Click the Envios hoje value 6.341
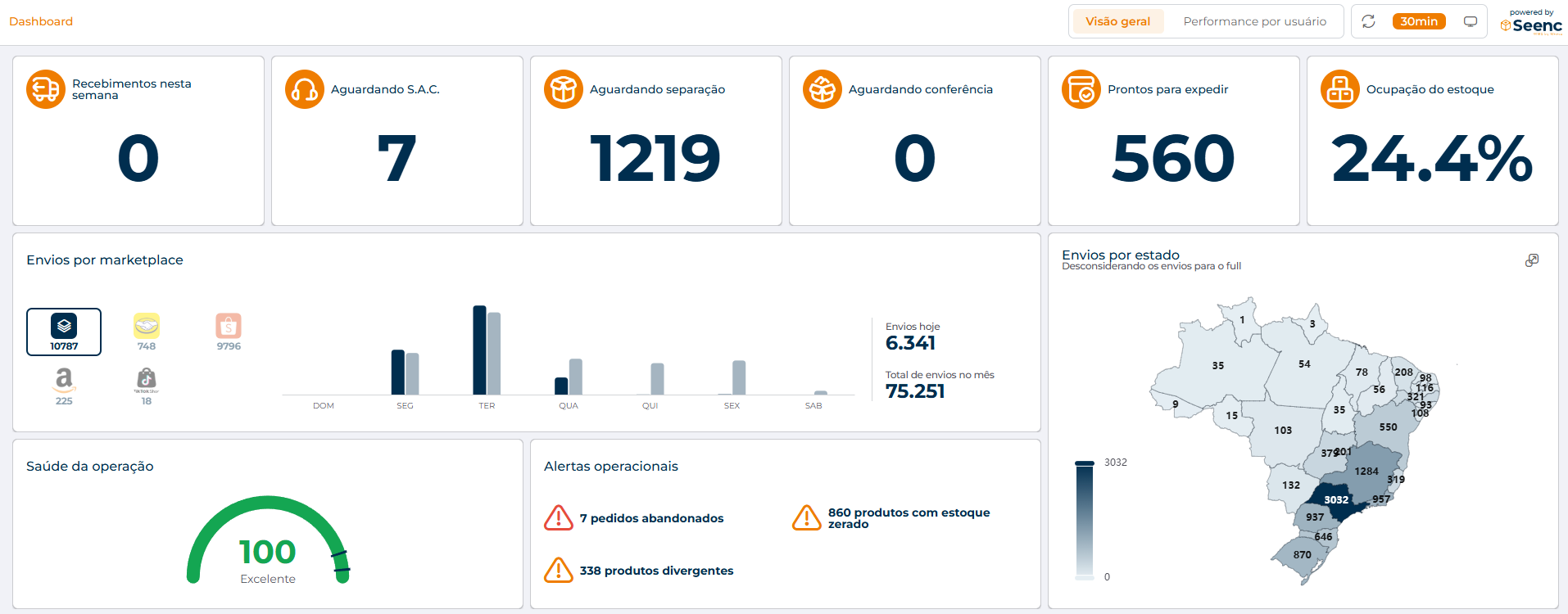The width and height of the screenshot is (1568, 614). pyautogui.click(x=910, y=343)
